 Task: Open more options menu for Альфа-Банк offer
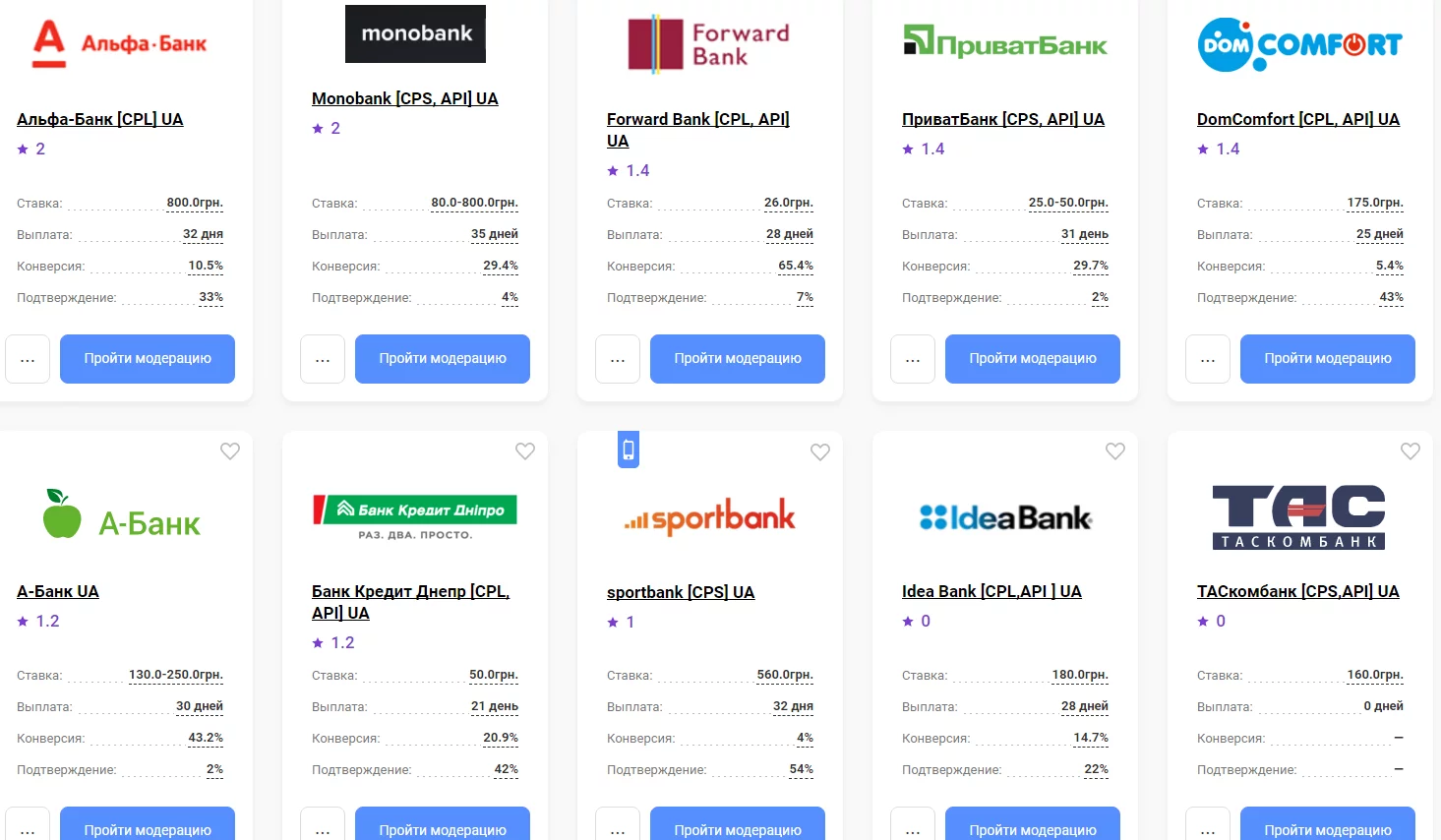click(28, 359)
